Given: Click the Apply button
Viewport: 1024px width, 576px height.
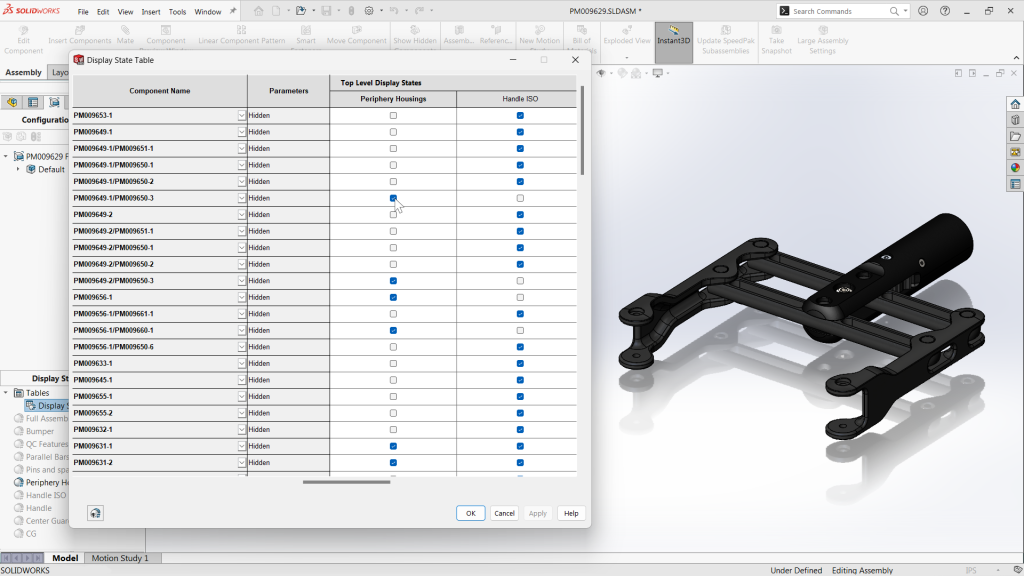Looking at the screenshot, I should pos(537,513).
